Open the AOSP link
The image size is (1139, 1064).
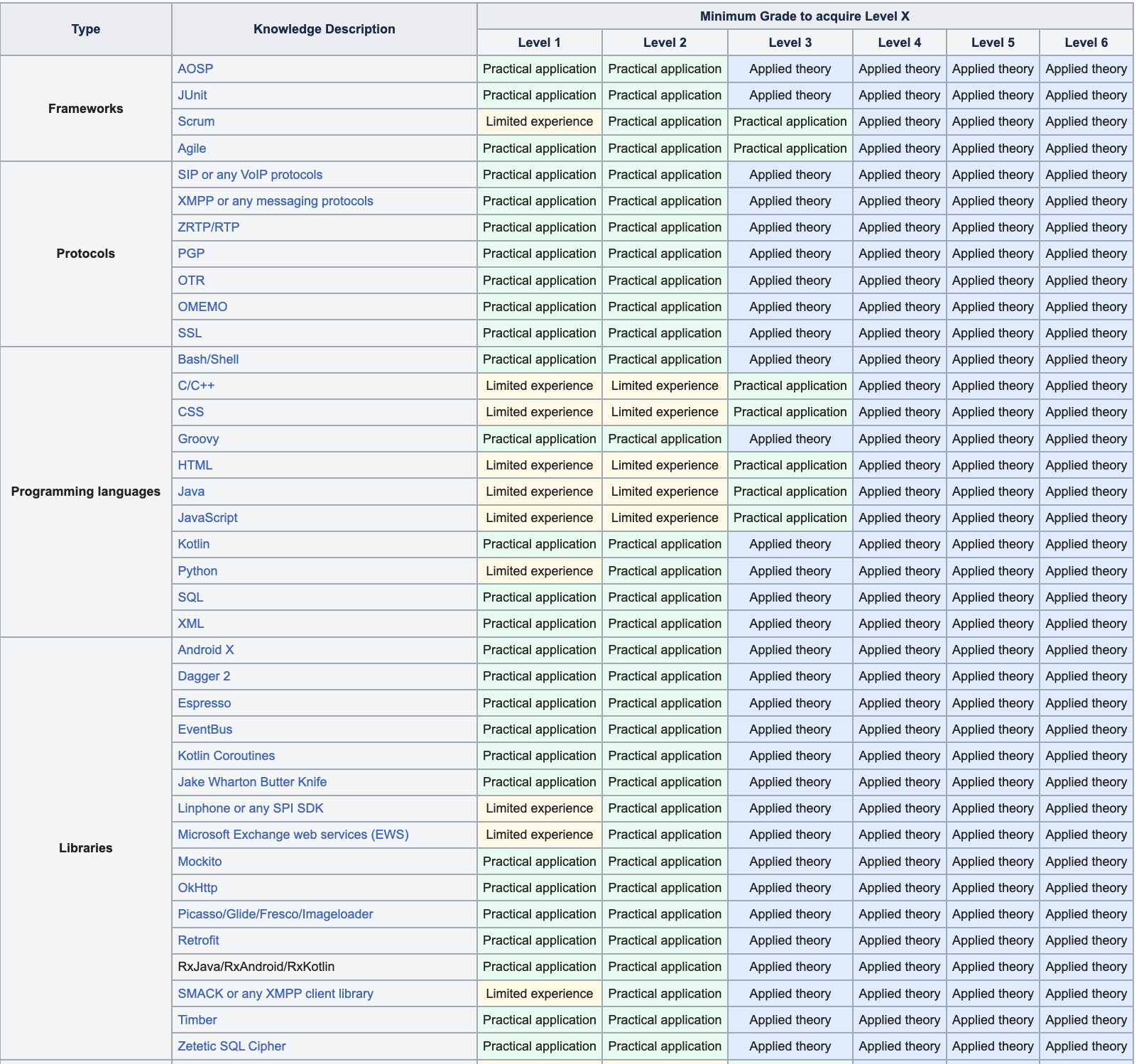coord(195,69)
